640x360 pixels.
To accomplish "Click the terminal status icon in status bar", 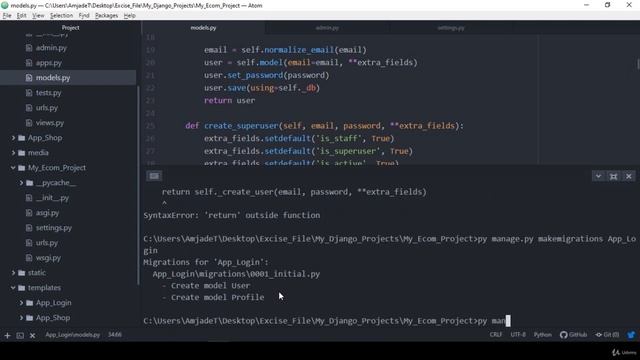I will (20, 336).
